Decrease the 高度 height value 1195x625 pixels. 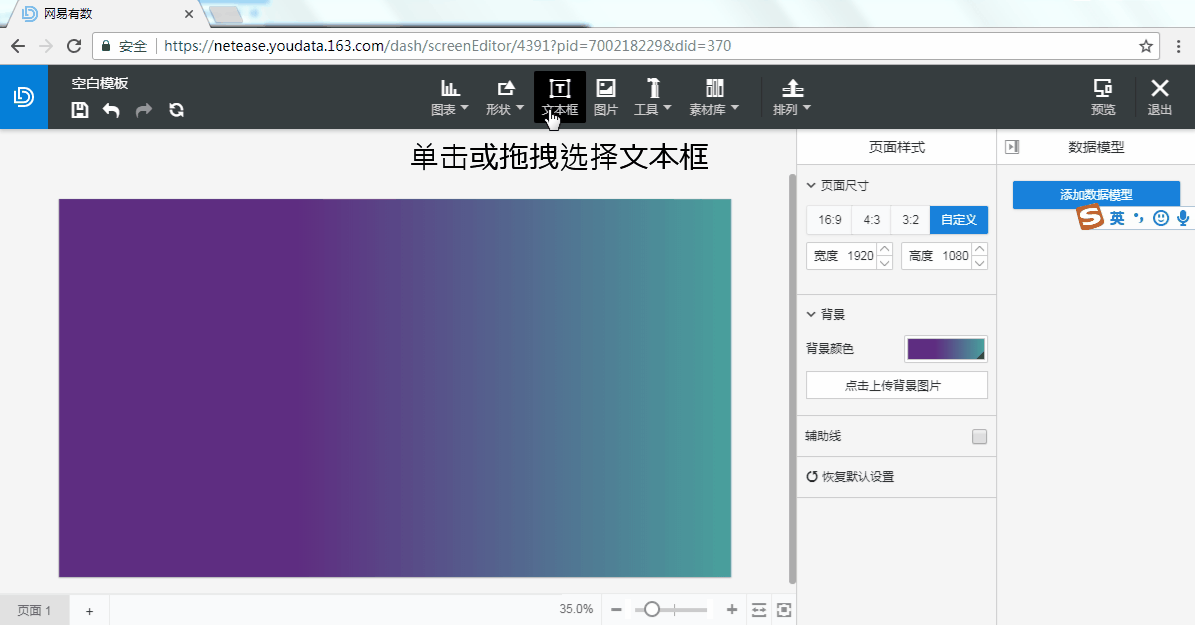(x=980, y=263)
